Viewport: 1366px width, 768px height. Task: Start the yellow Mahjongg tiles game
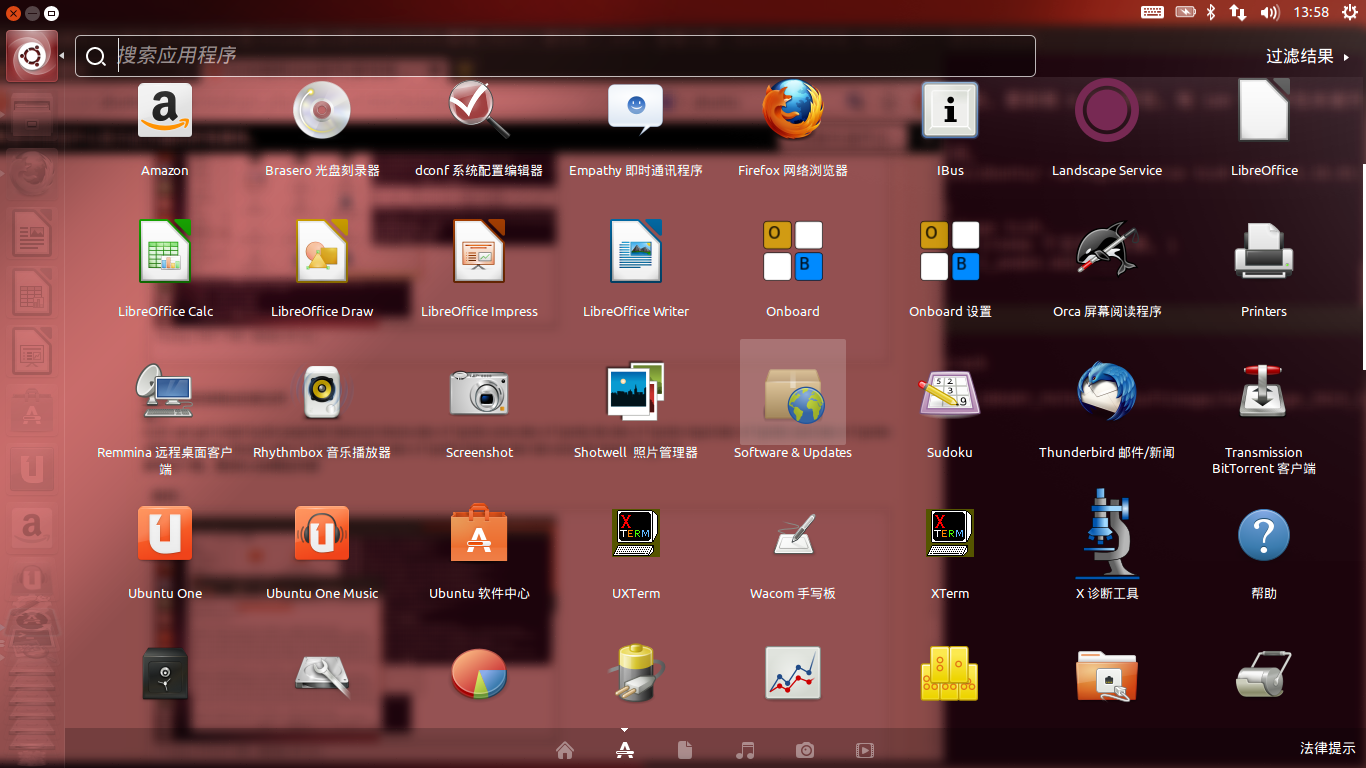point(950,673)
